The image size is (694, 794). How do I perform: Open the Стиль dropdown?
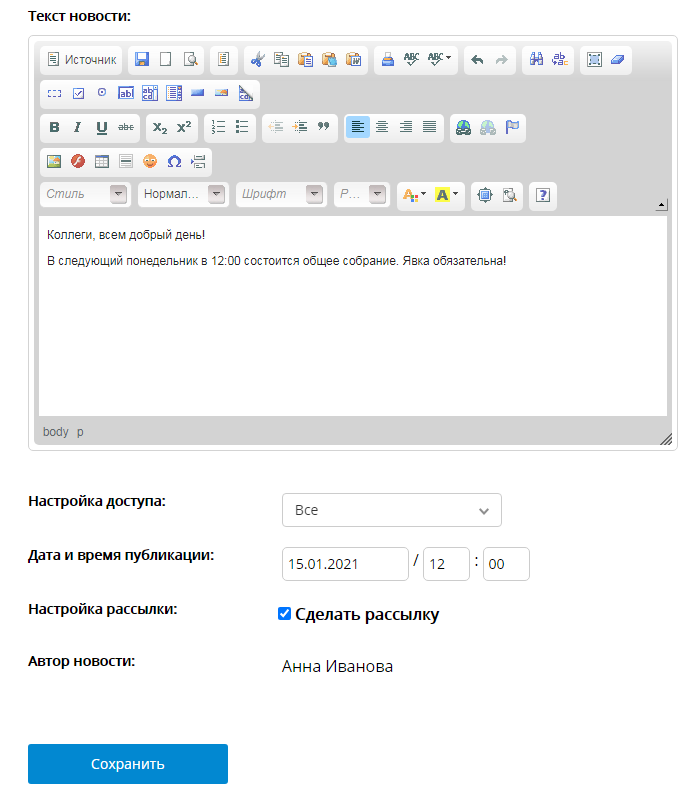tap(86, 195)
